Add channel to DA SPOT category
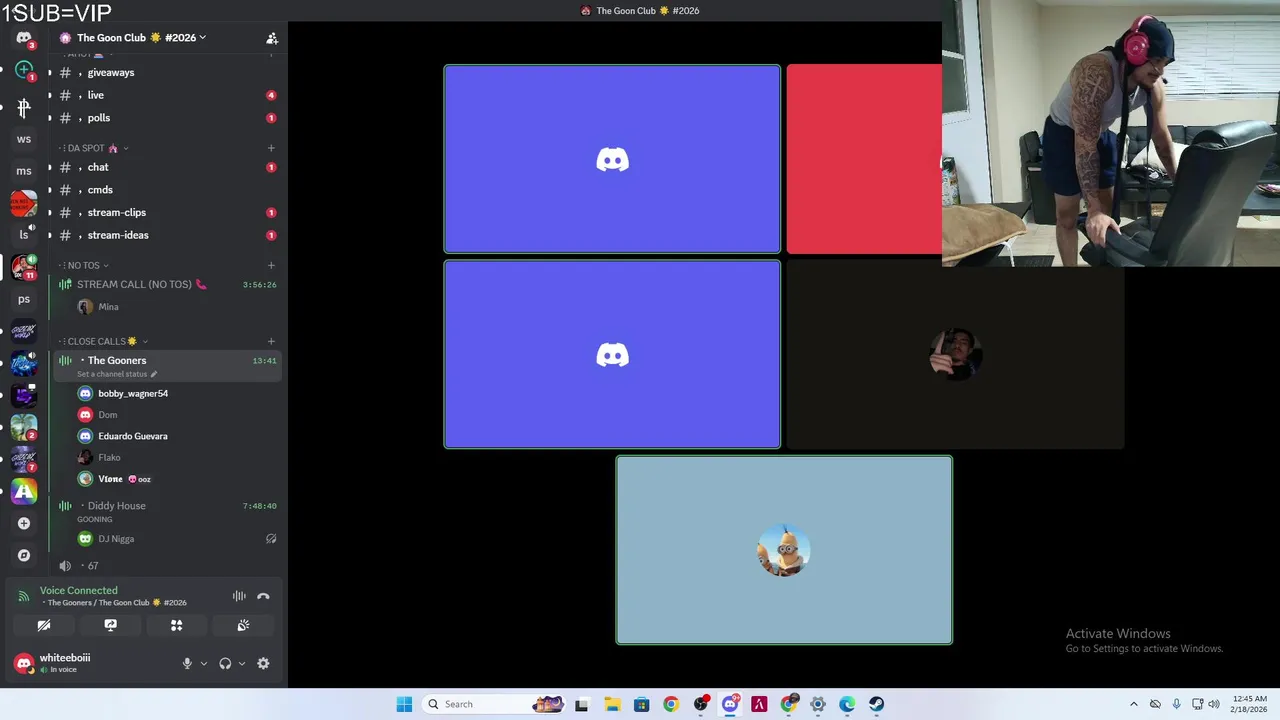 point(271,148)
